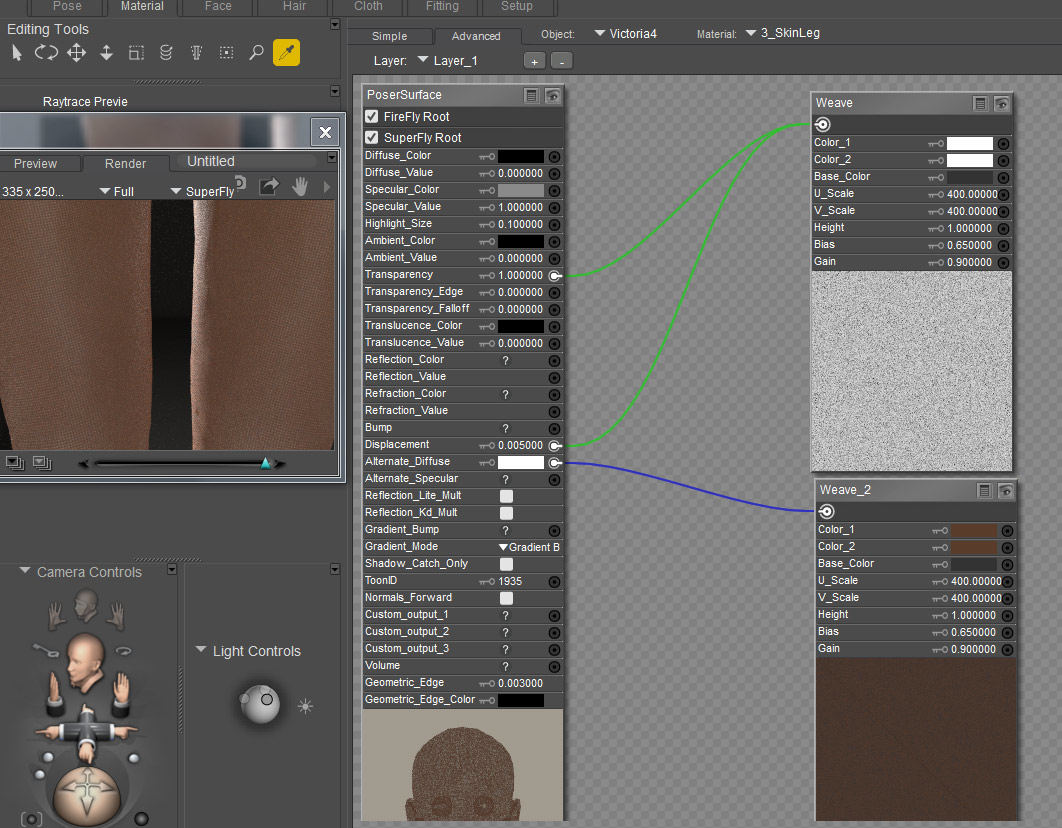The width and height of the screenshot is (1062, 828).
Task: Toggle the FireFly Root checkbox
Action: (372, 117)
